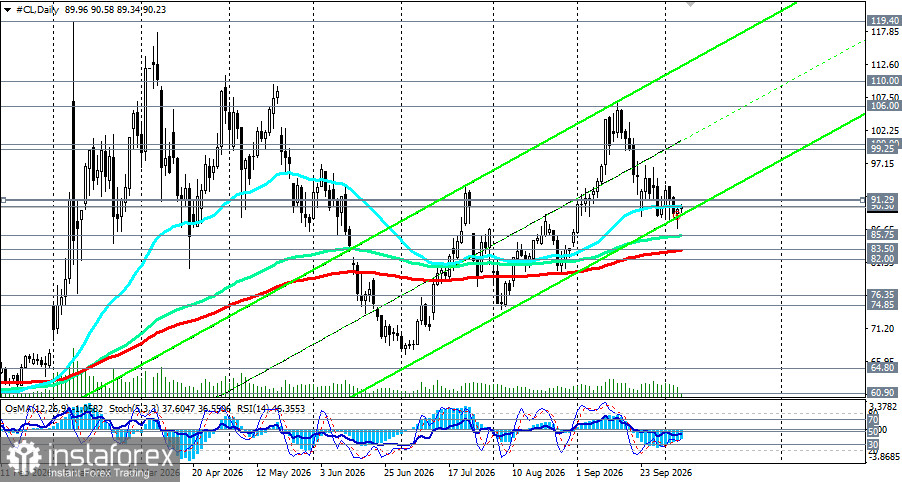The image size is (902, 482).
Task: Click the 10 Aug 2026 date label
Action: 538,473
